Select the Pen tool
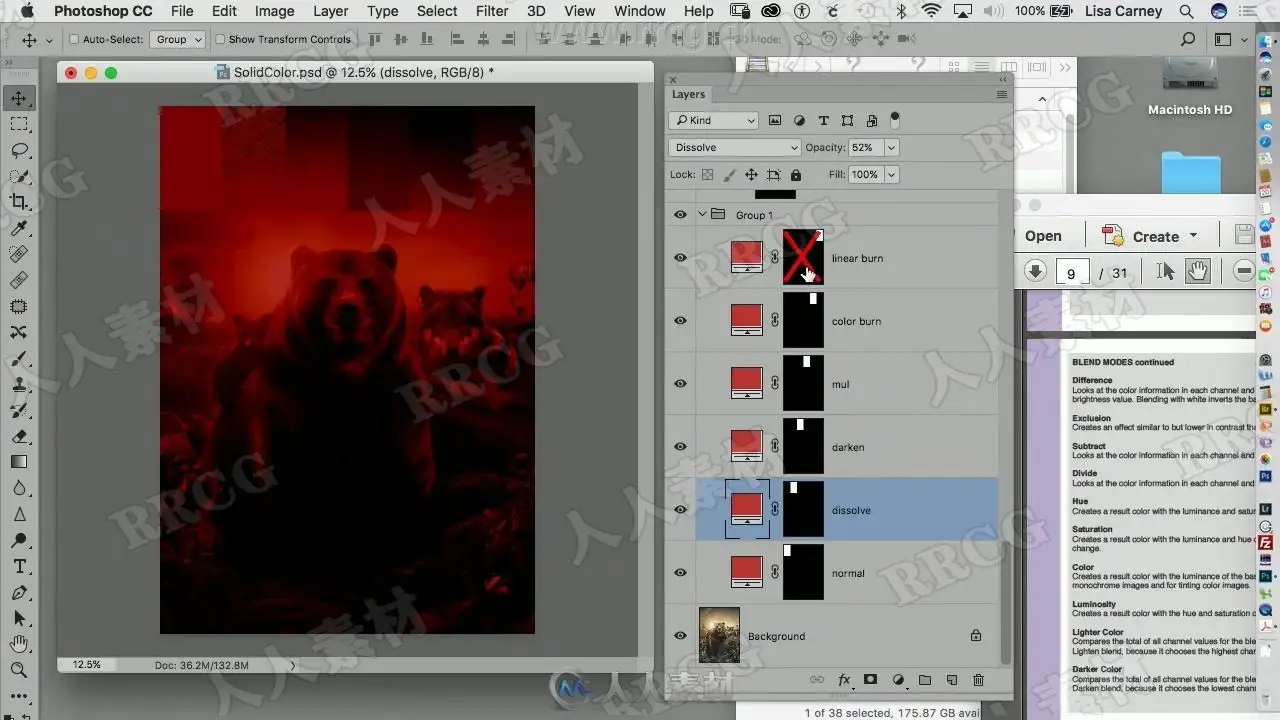The width and height of the screenshot is (1280, 720). tap(19, 592)
